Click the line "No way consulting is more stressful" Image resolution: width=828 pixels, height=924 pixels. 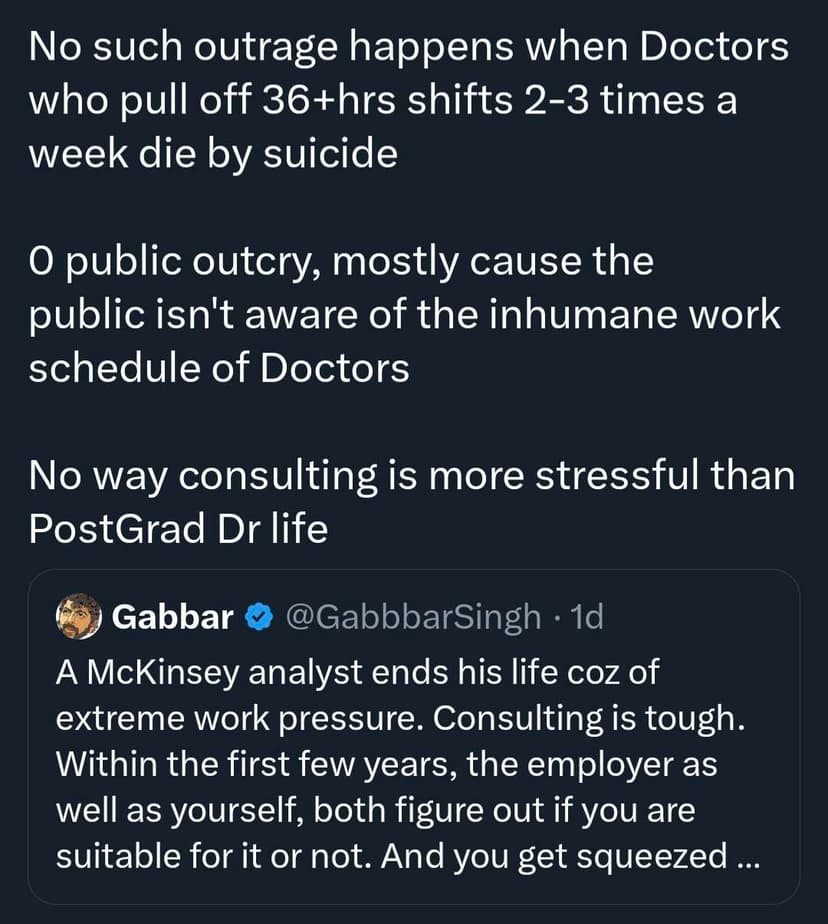click(412, 475)
